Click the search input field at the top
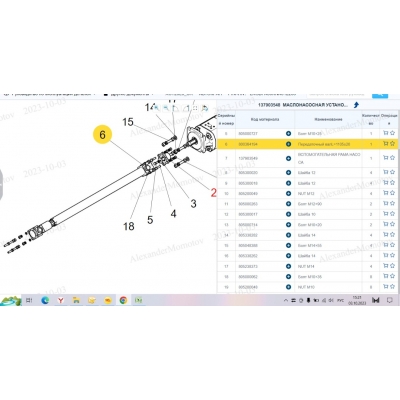Viewport: 400px width, 400px height. coord(338,94)
